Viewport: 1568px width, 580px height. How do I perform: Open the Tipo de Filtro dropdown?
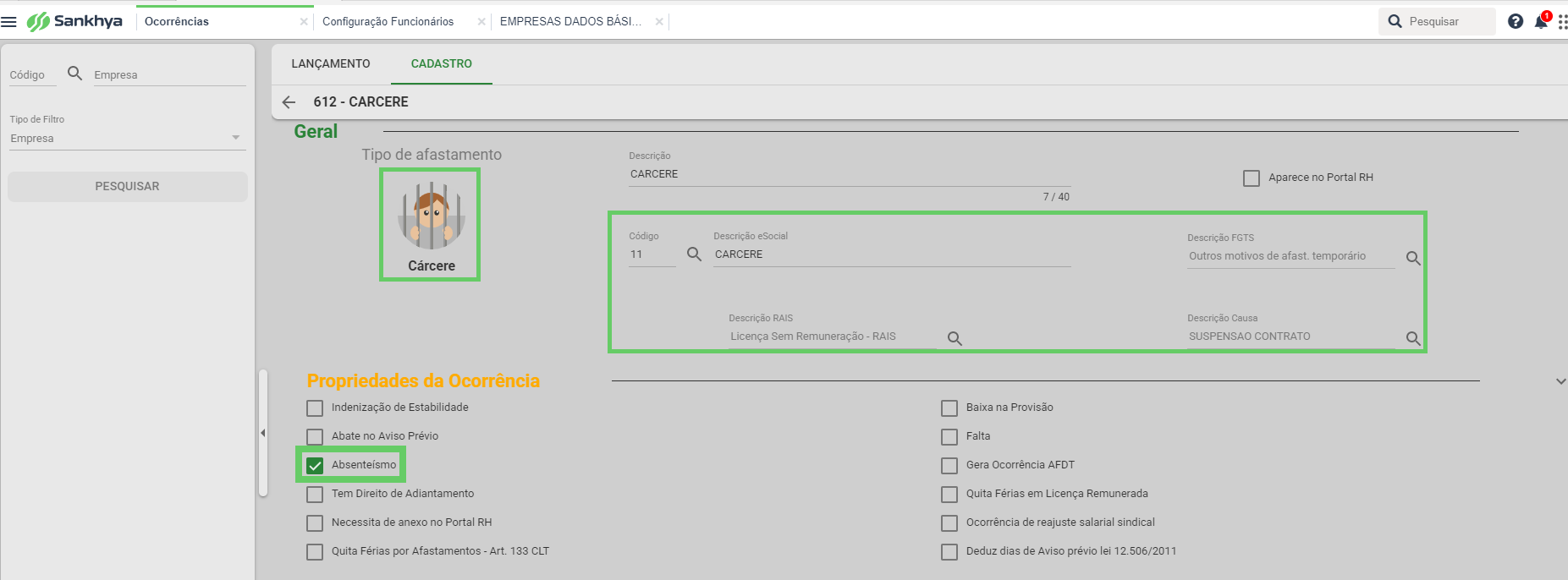point(127,139)
